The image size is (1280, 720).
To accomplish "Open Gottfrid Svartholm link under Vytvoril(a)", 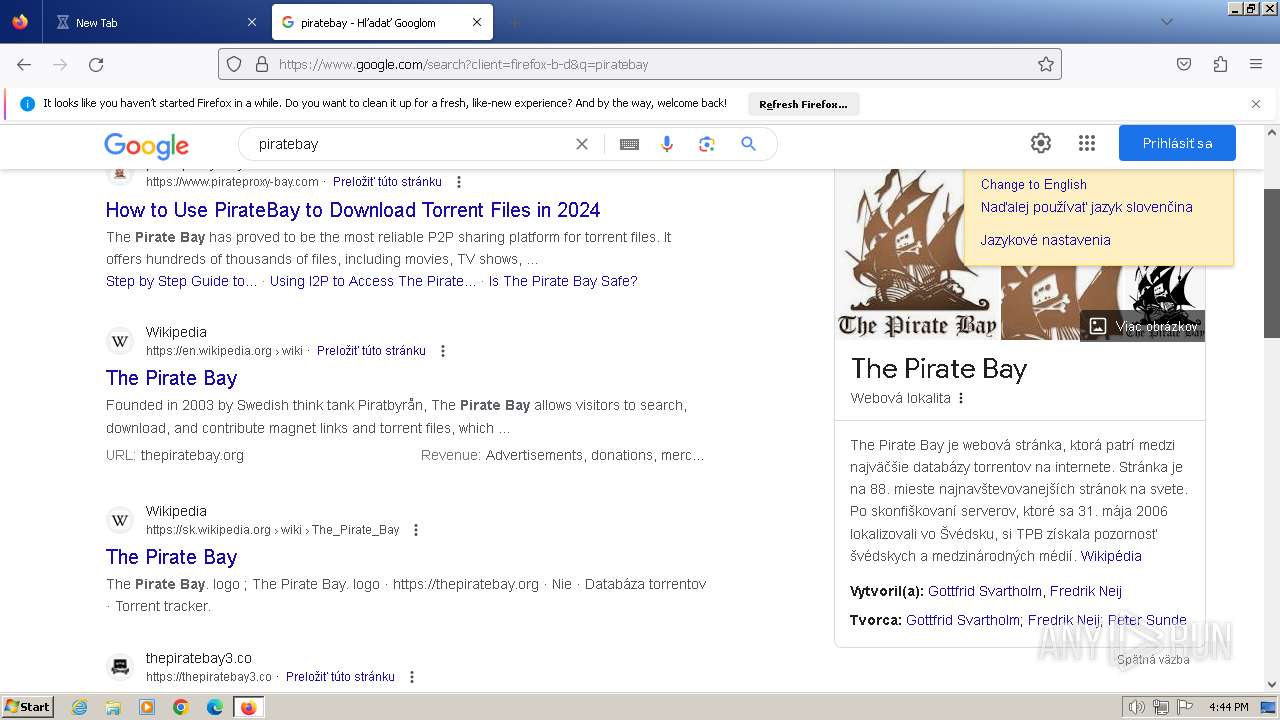I will 985,591.
